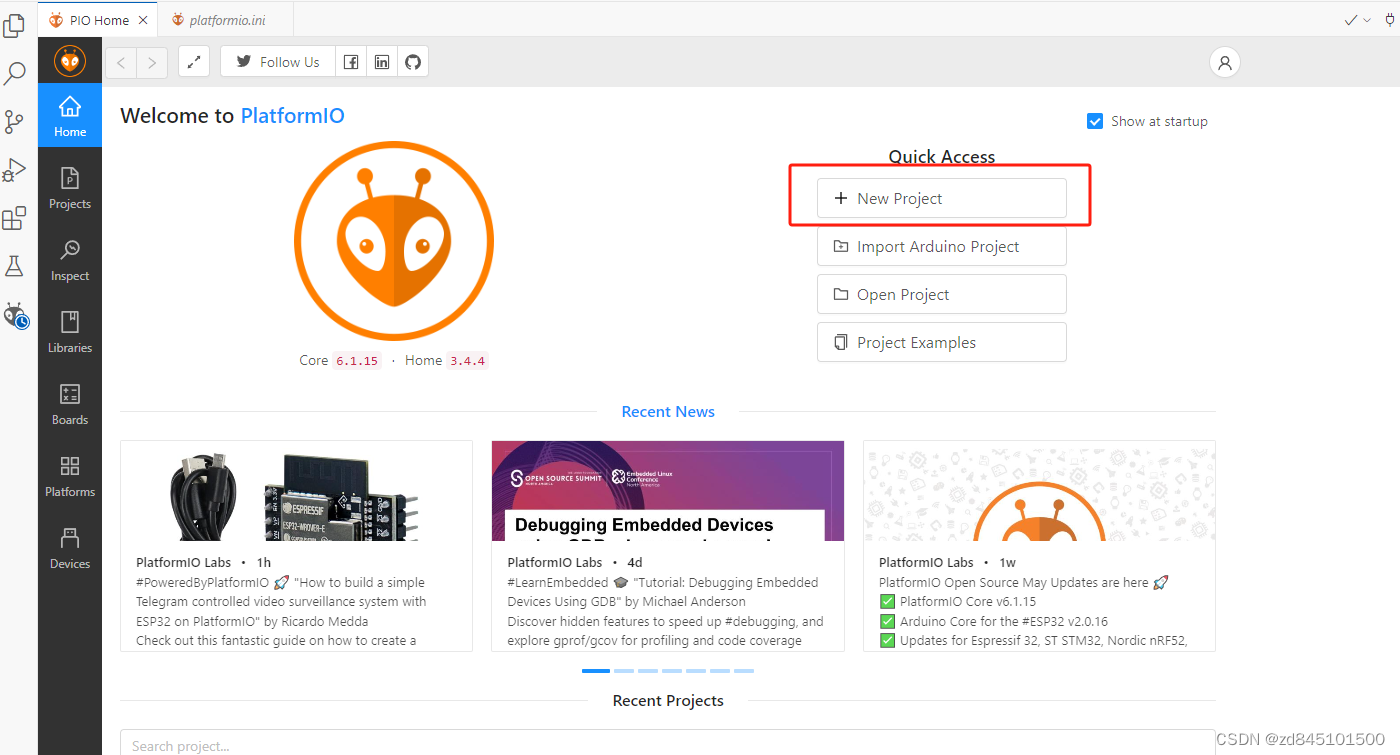1400x755 pixels.
Task: Open VS Code Search magnifier icon
Action: pyautogui.click(x=14, y=73)
